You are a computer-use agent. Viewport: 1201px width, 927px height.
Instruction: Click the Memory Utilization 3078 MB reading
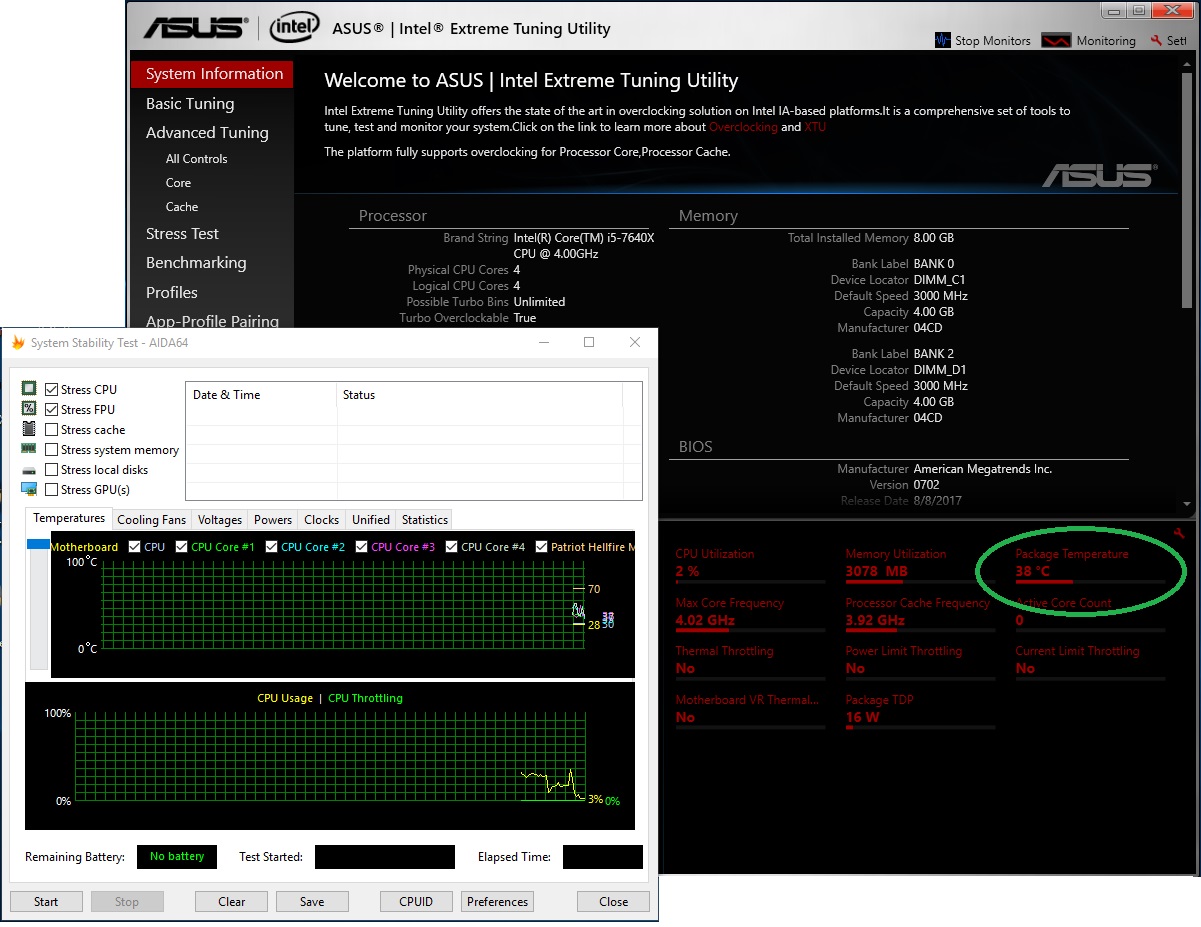920,565
